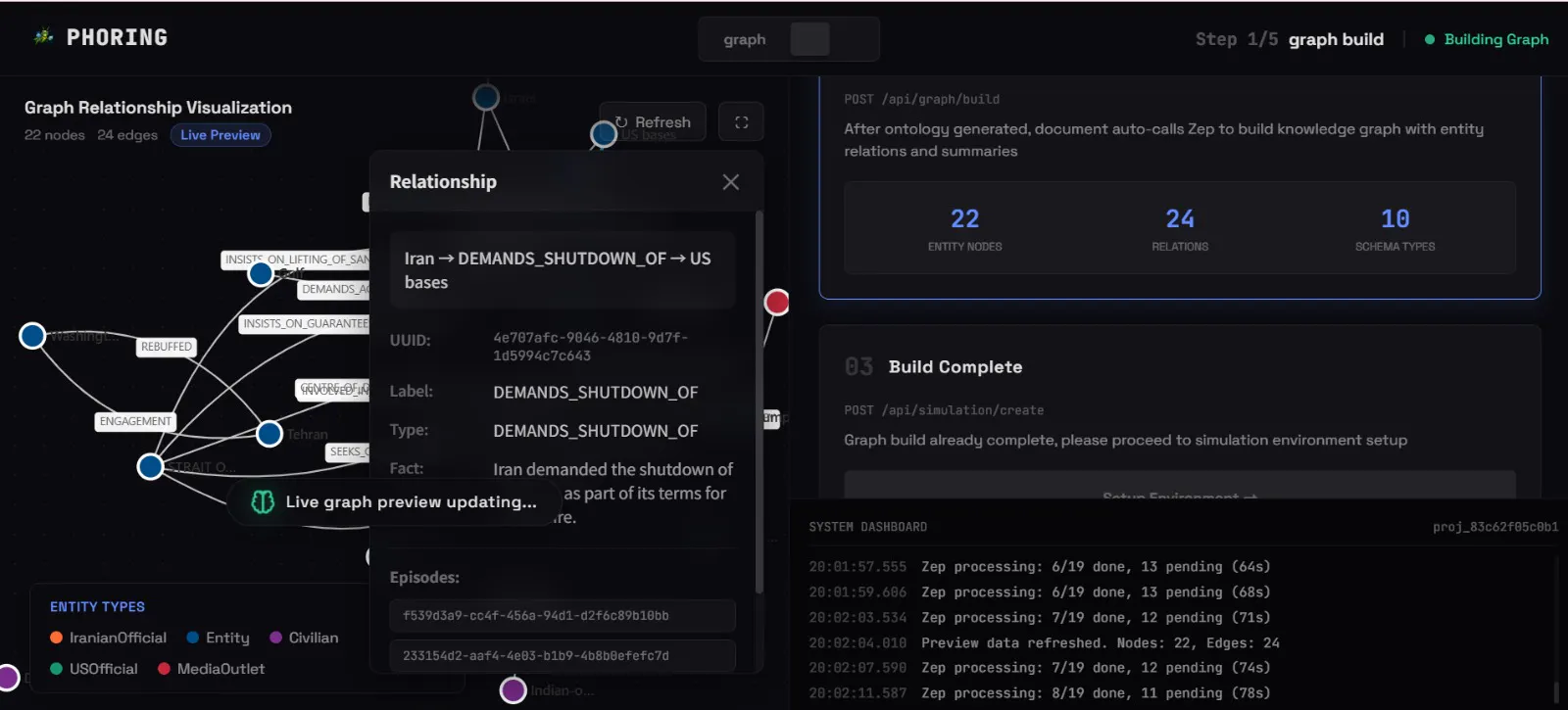Click the SYSTEM DASHBOARD heading
Screen dimensions: 1568x710
click(867, 527)
